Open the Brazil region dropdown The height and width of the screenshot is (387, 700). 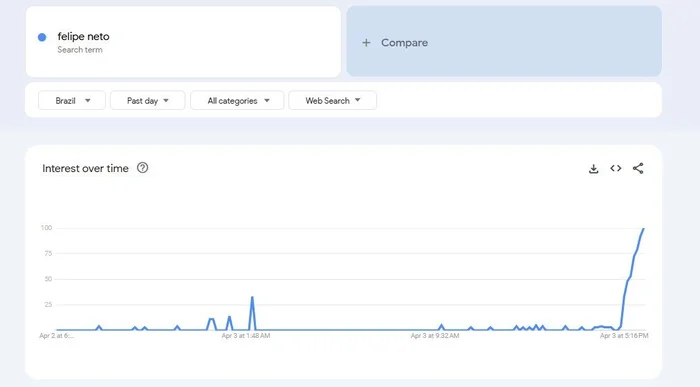point(72,100)
